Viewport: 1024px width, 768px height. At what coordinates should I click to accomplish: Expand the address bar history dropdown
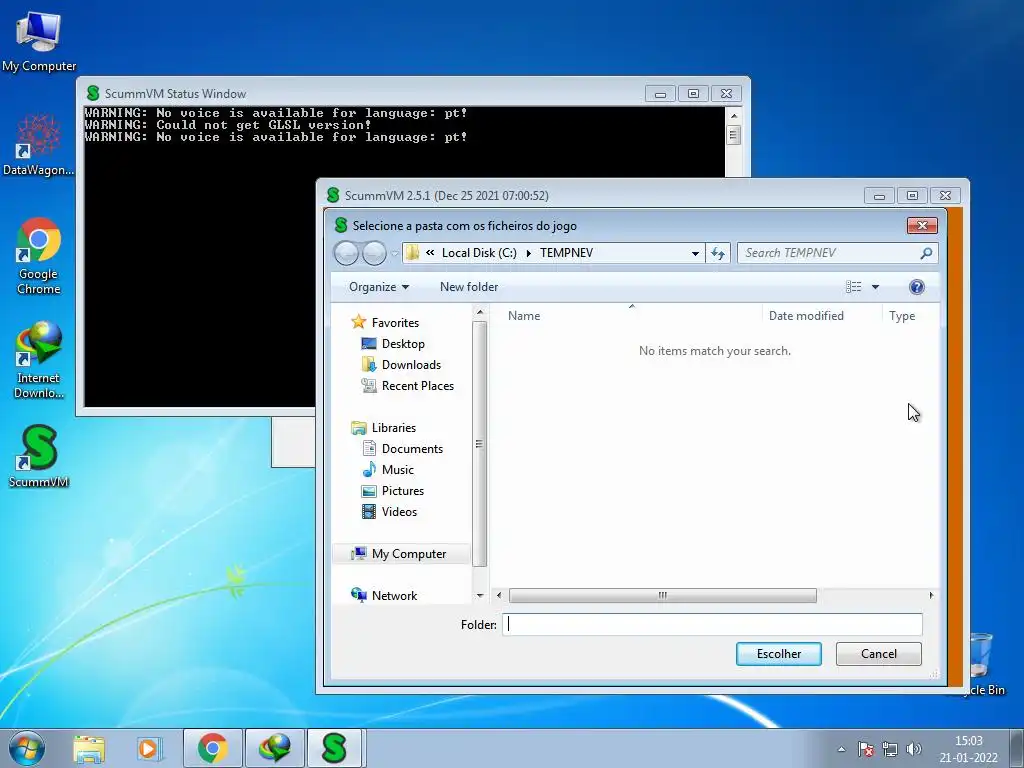click(696, 253)
